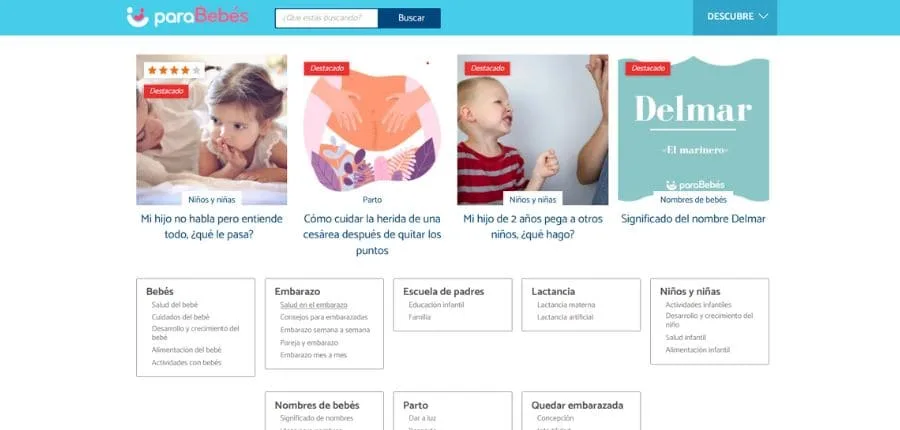Click the Buscar search button
The image size is (900, 430).
[410, 18]
